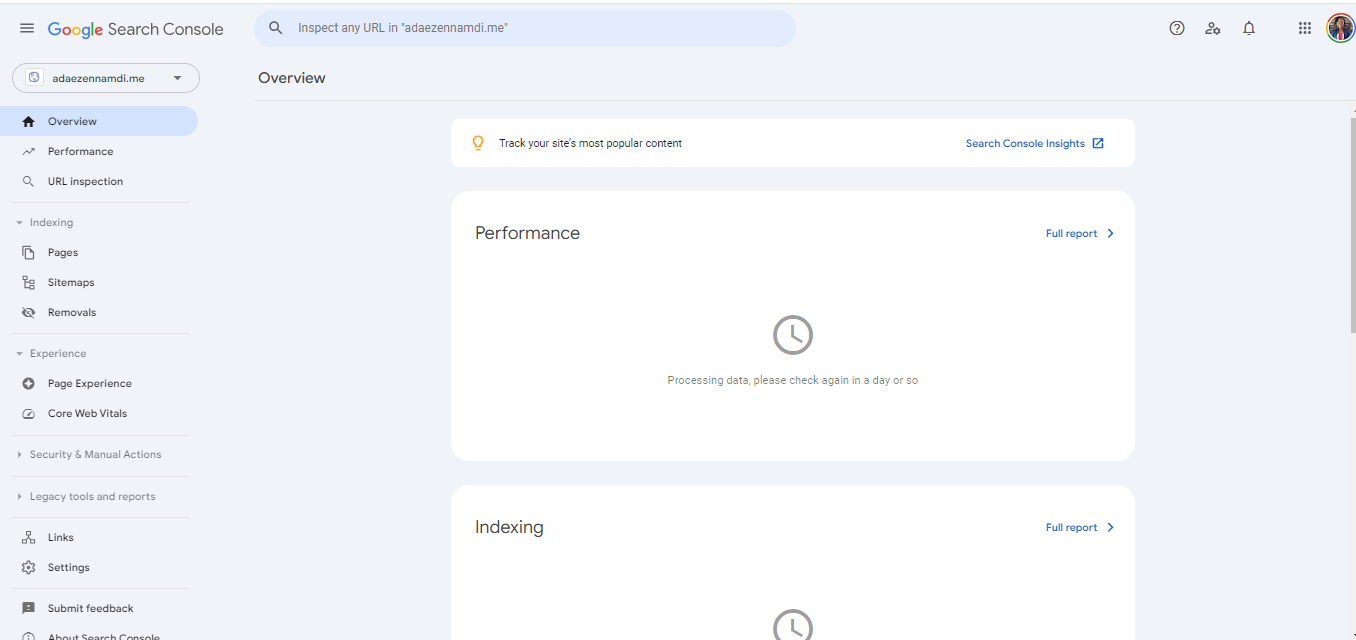This screenshot has height=640, width=1356.
Task: Open the adaezennamdi.me property selector
Action: tap(105, 77)
